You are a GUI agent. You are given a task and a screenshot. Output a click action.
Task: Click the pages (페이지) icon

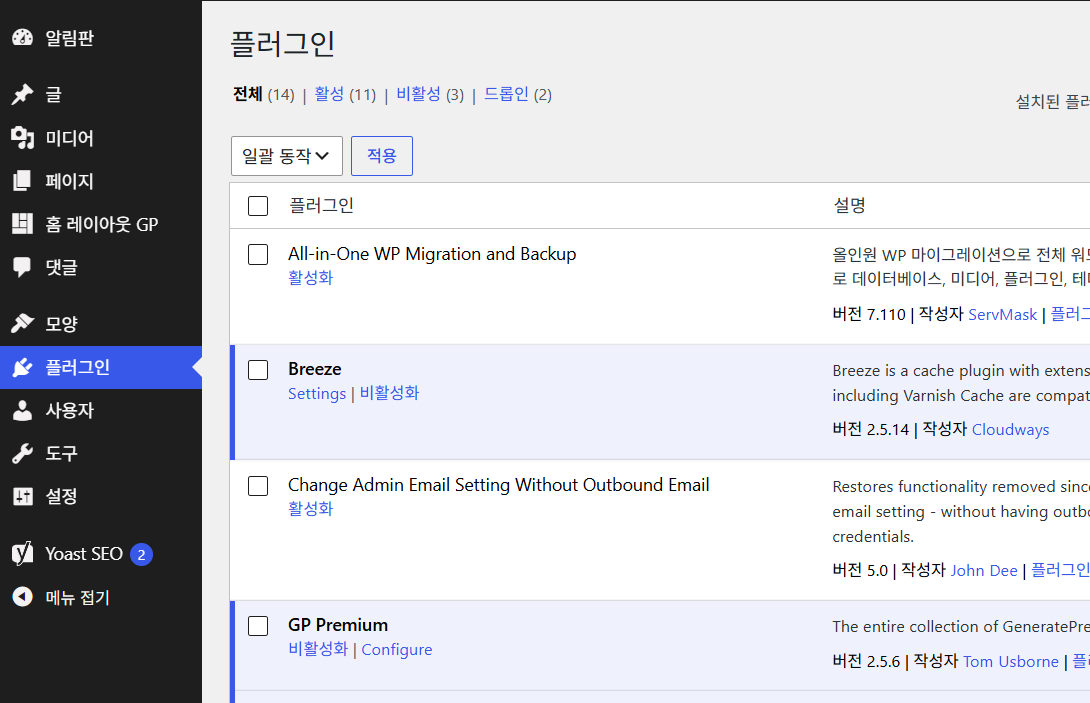(22, 181)
